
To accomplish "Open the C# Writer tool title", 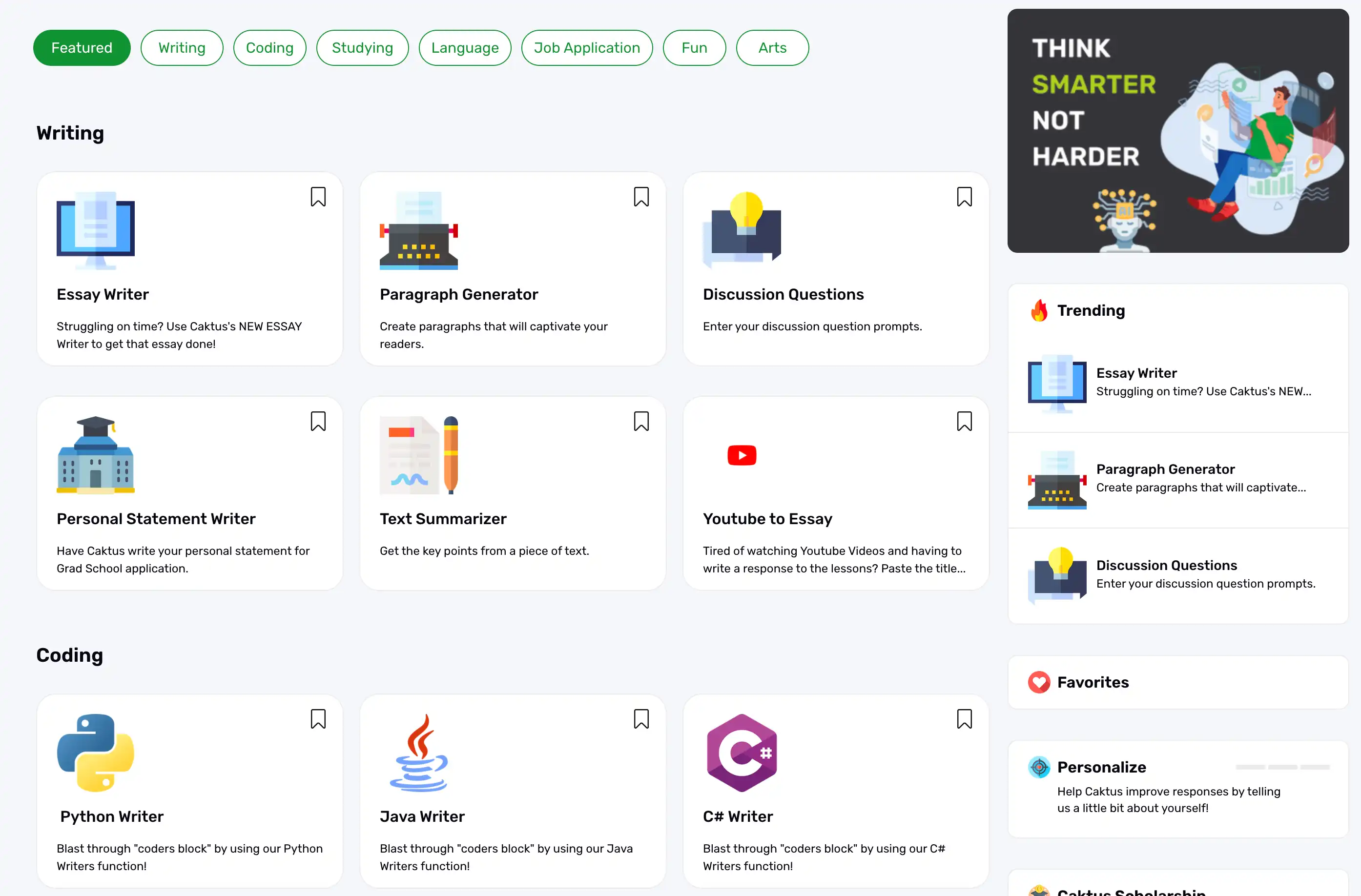I will (738, 816).
